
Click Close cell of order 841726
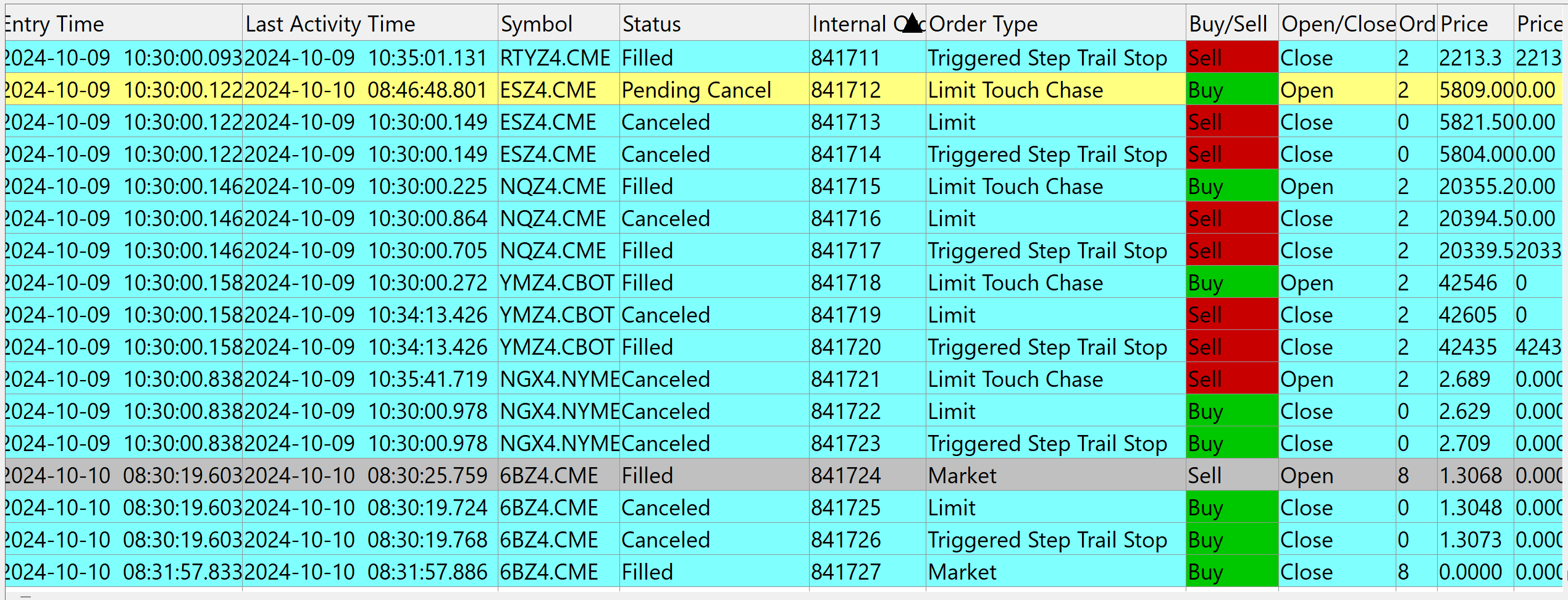click(1306, 540)
